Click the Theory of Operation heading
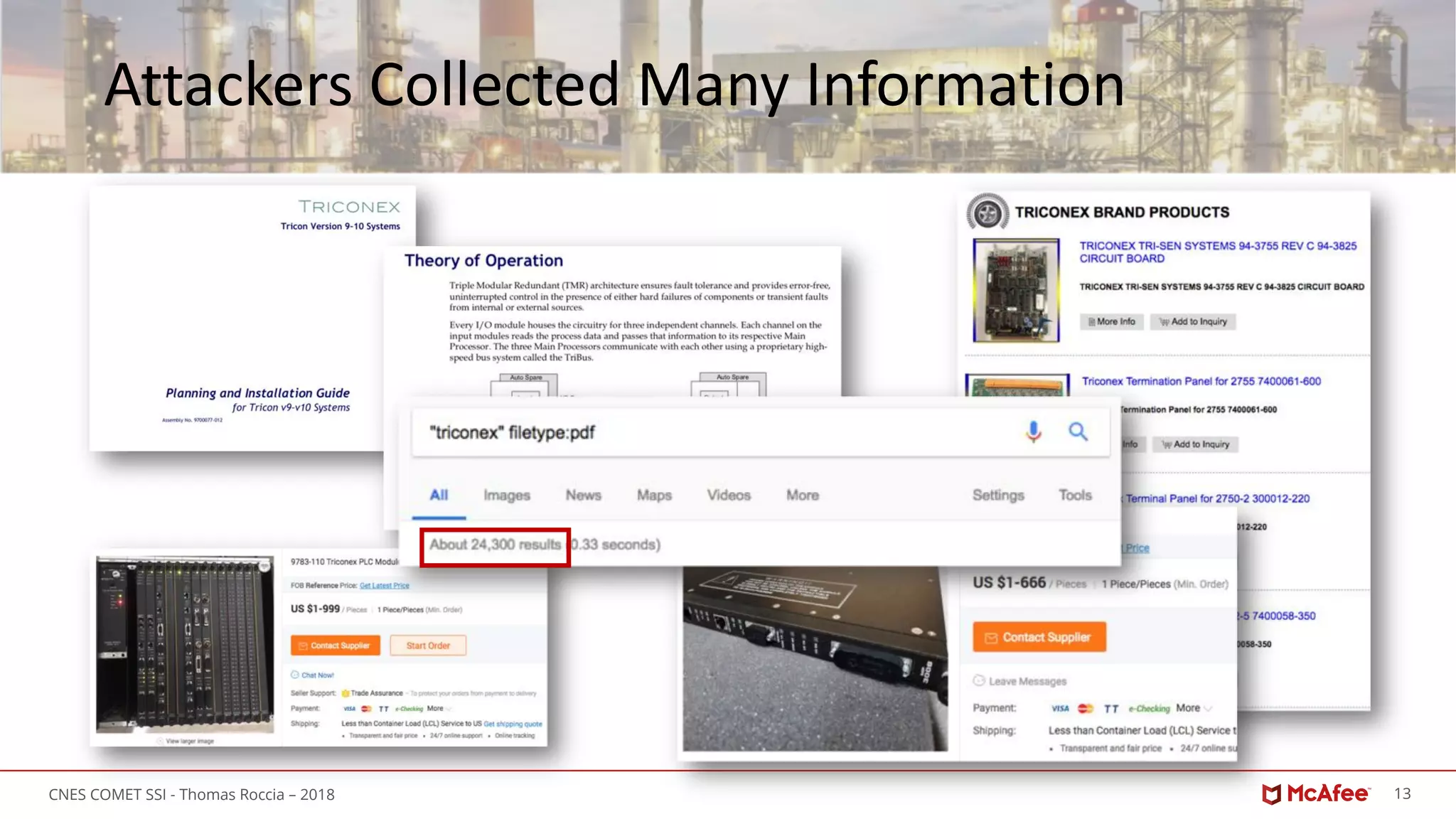The width and height of the screenshot is (1456, 819). (x=483, y=260)
